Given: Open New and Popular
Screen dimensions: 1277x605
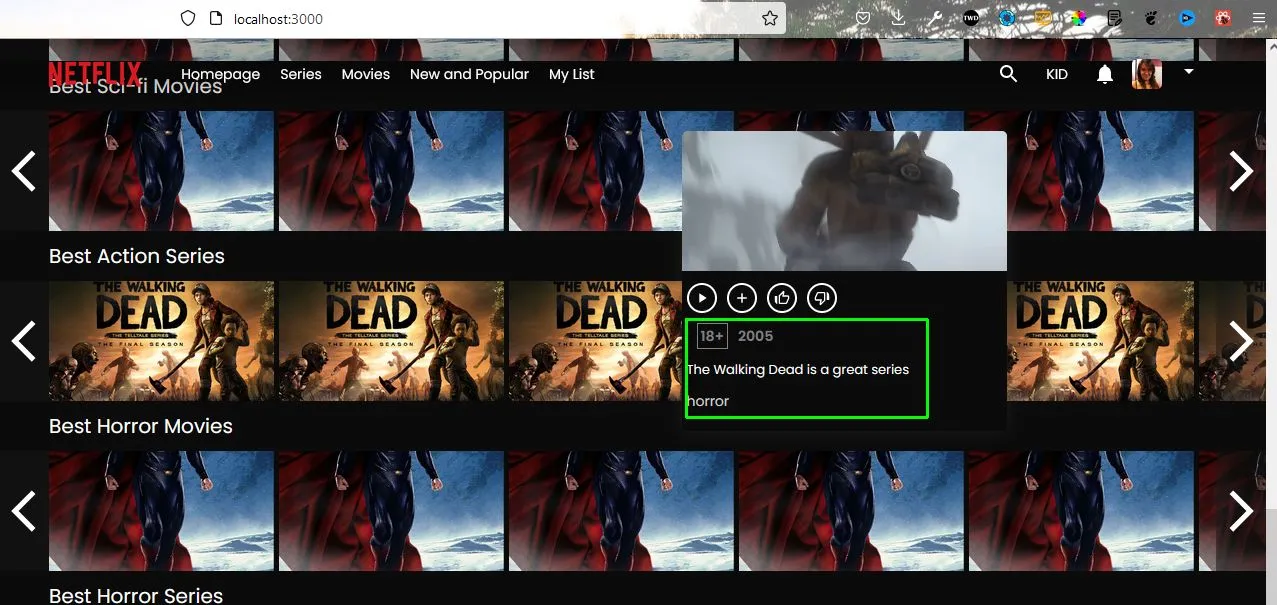Looking at the screenshot, I should (469, 74).
